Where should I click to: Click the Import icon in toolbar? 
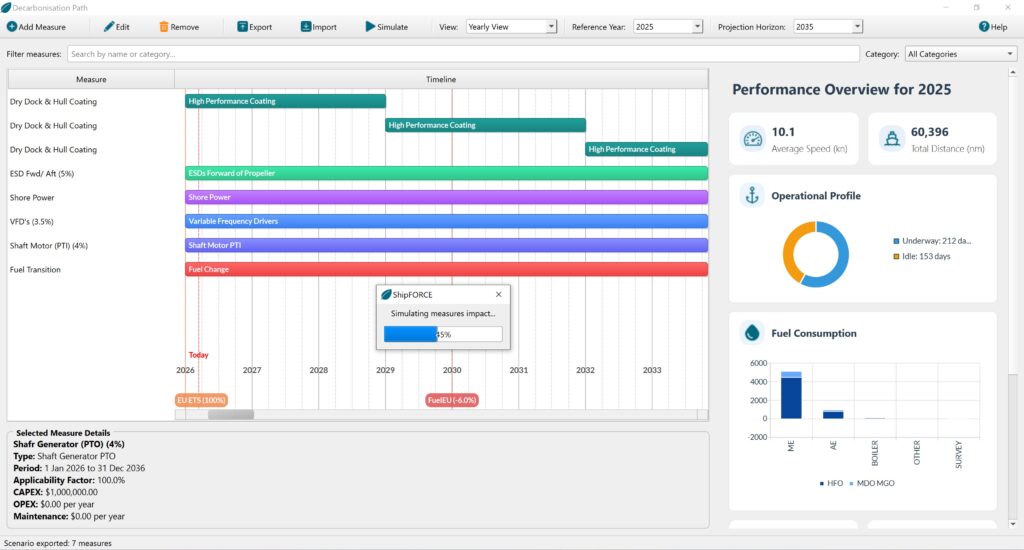tap(306, 27)
